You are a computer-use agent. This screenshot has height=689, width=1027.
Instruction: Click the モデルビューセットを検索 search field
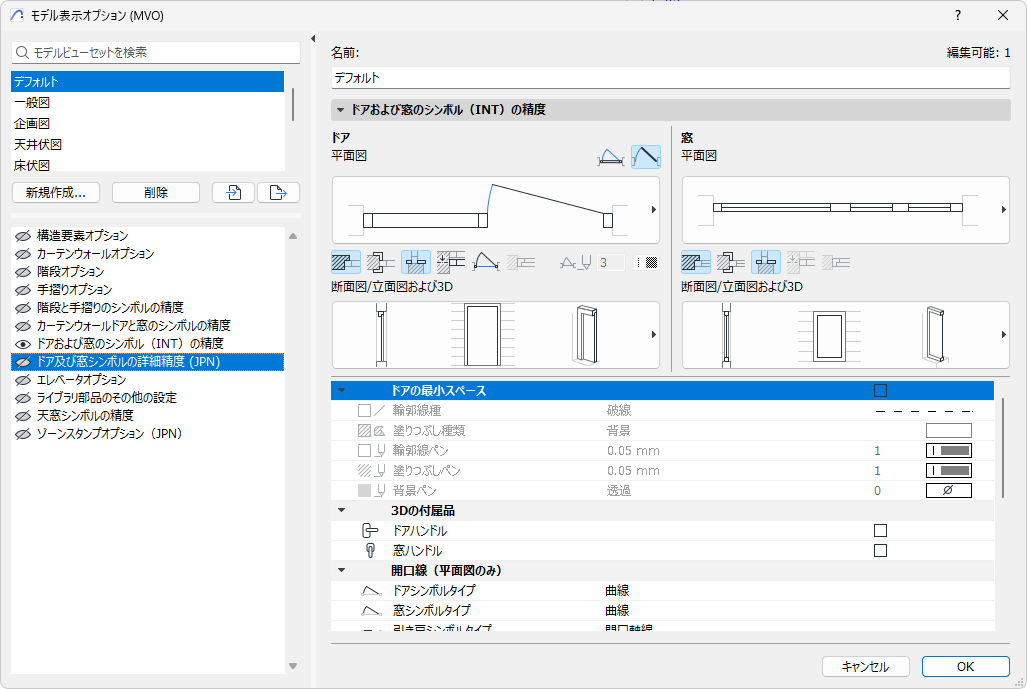[156, 52]
